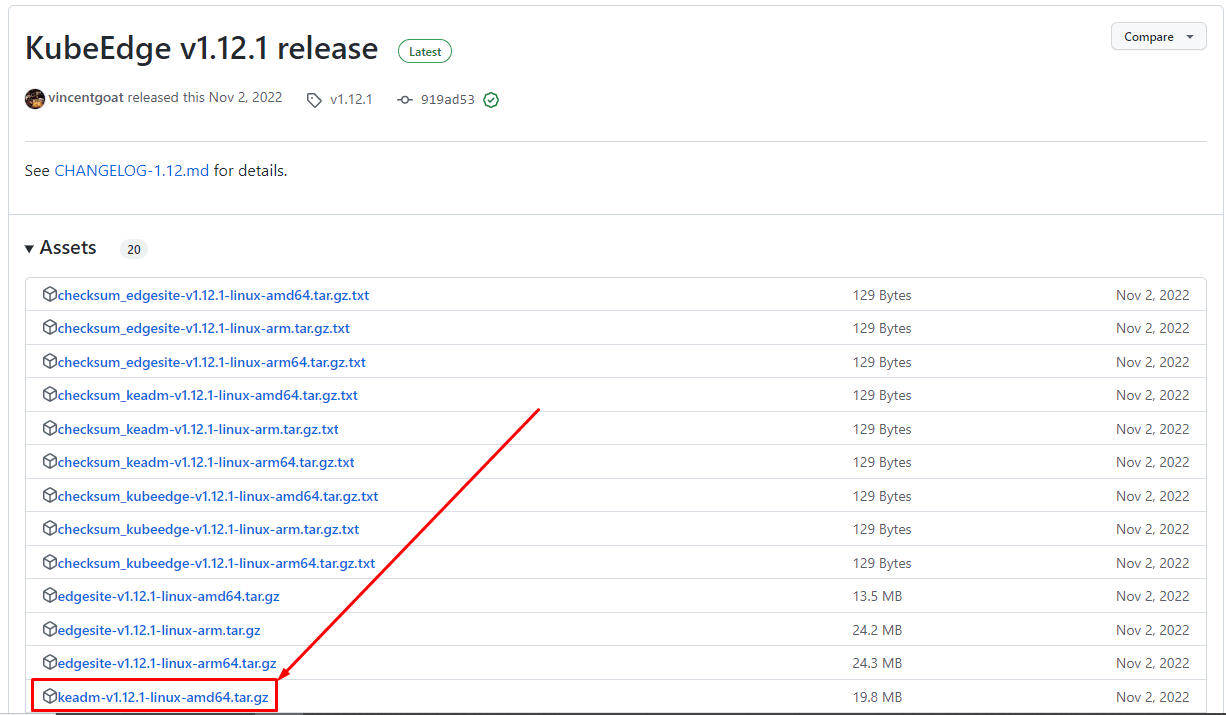Click the release date Nov 2, 2022 text near author

[x=245, y=98]
